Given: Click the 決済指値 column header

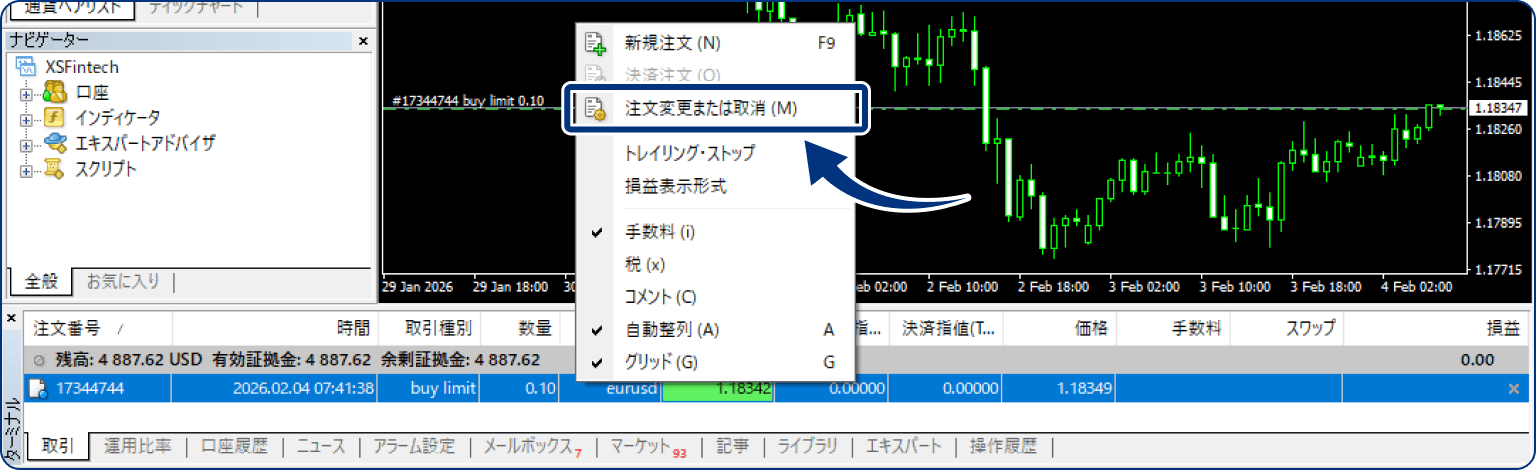Looking at the screenshot, I should (x=946, y=327).
